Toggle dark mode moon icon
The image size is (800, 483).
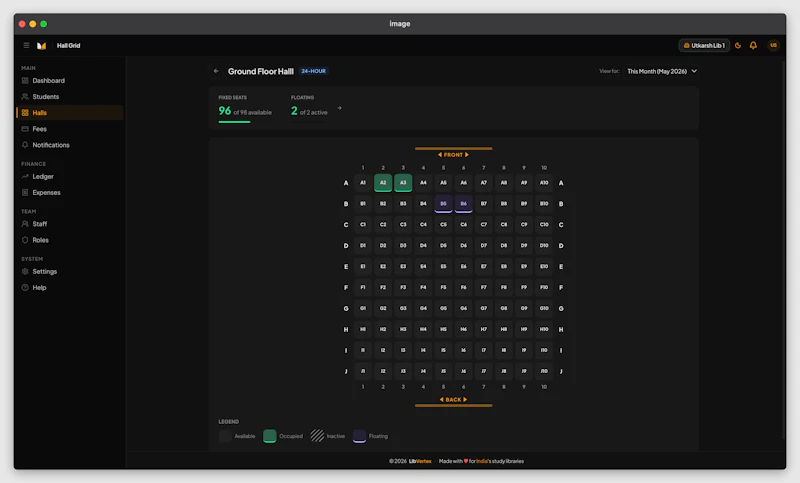tap(738, 45)
